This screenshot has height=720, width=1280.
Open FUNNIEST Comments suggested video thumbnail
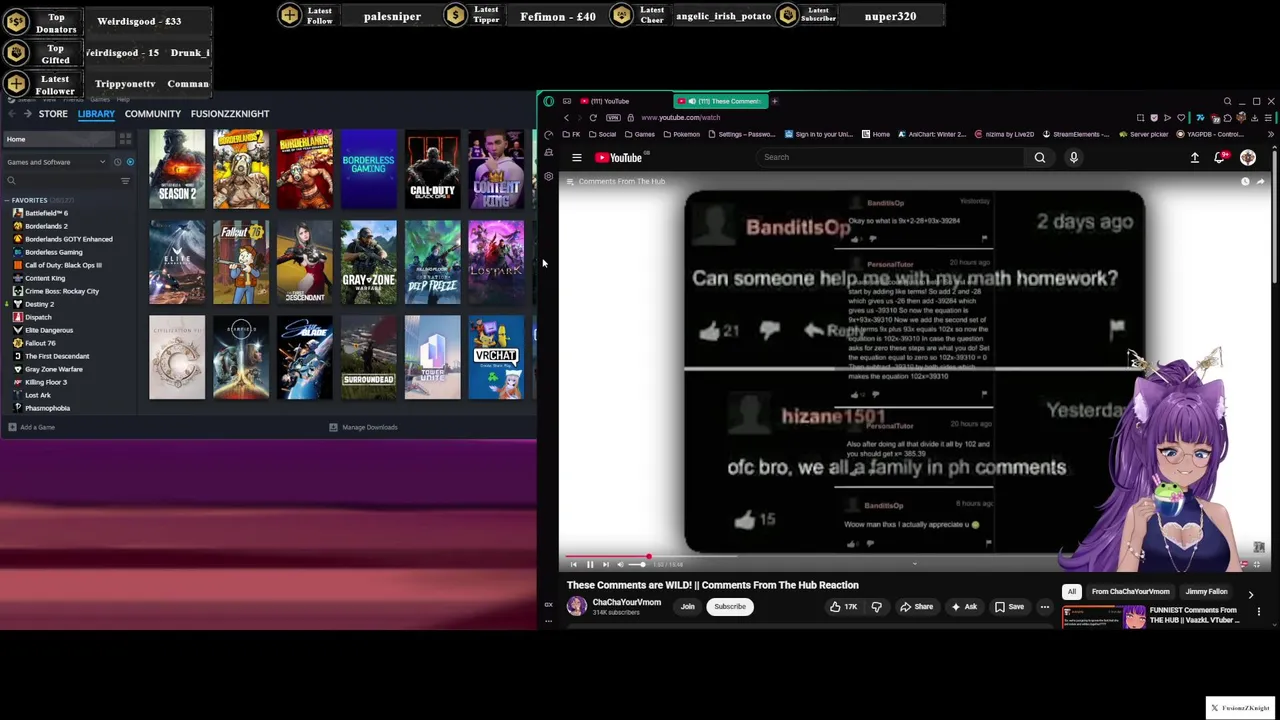pos(1104,617)
